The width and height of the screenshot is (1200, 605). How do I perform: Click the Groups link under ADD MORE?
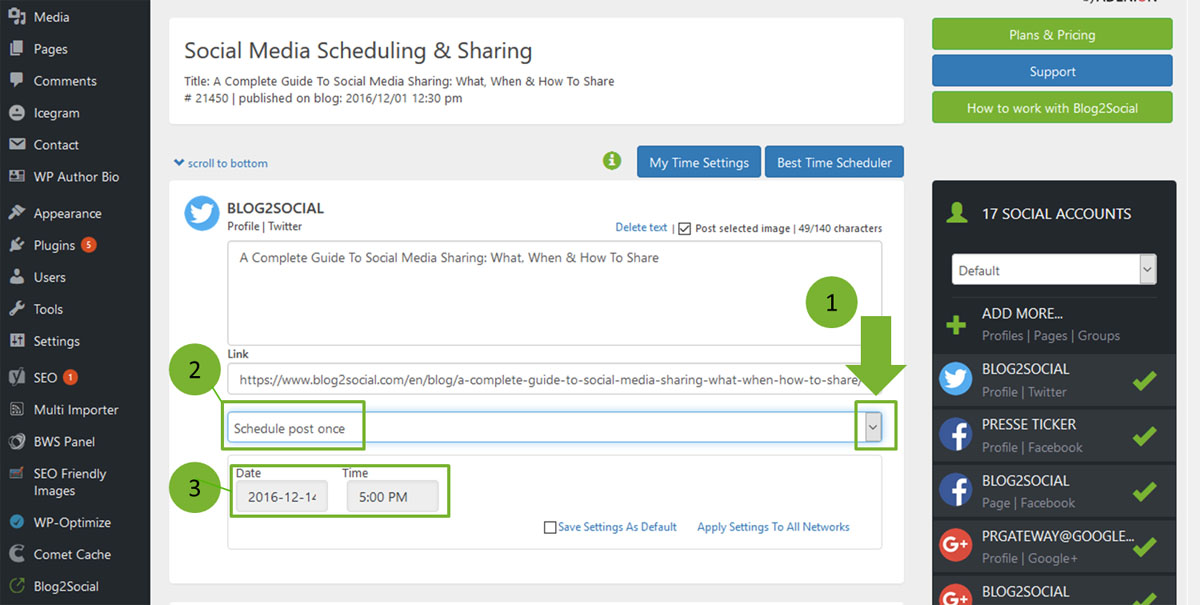[1099, 336]
